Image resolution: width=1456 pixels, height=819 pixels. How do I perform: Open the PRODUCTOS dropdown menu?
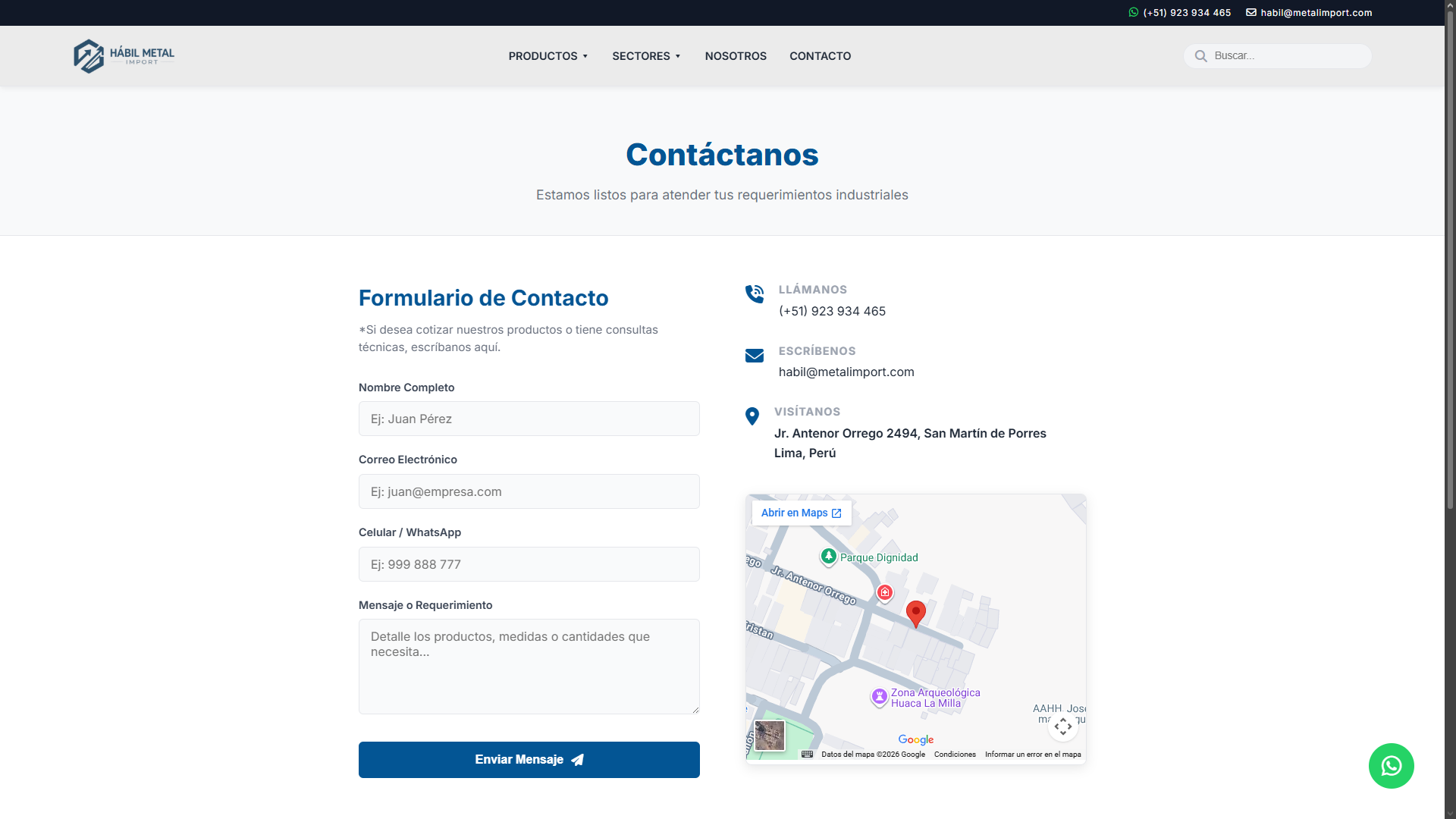tap(548, 55)
